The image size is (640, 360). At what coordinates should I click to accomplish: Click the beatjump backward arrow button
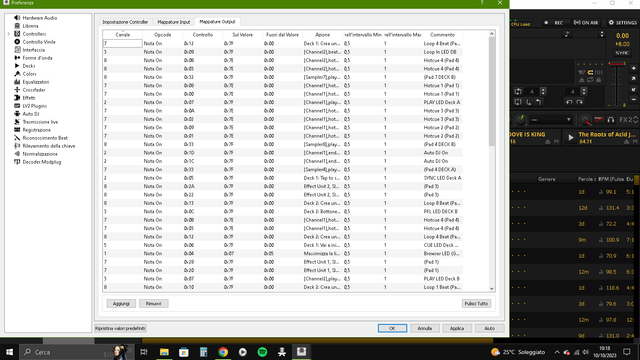(569, 102)
